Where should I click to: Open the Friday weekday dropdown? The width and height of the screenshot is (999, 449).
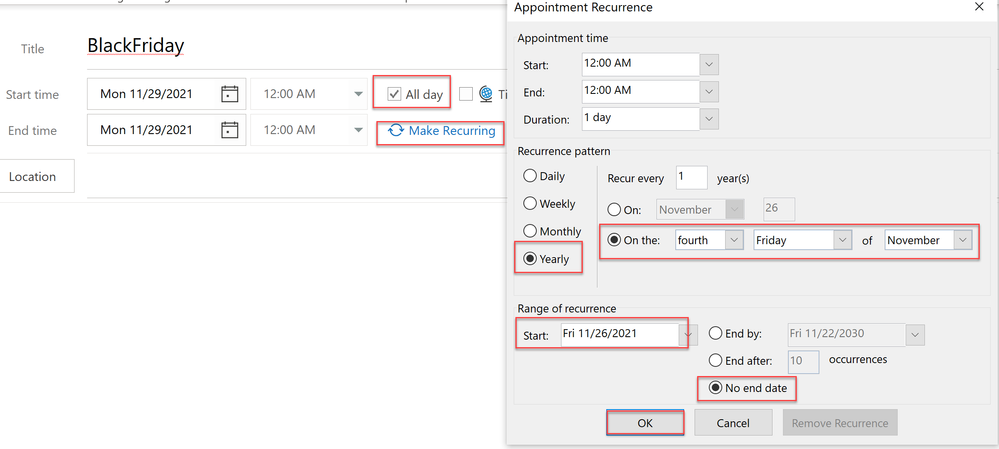click(842, 240)
